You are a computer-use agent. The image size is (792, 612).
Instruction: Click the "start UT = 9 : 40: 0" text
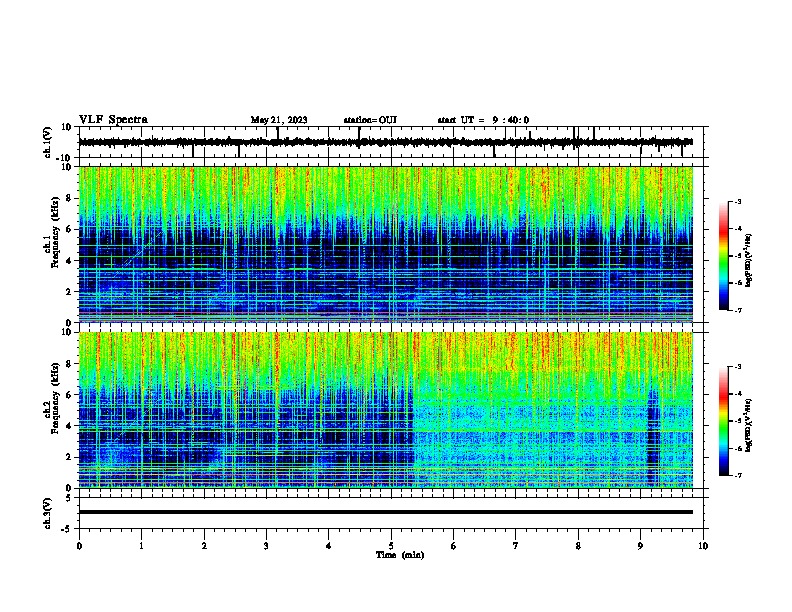483,120
